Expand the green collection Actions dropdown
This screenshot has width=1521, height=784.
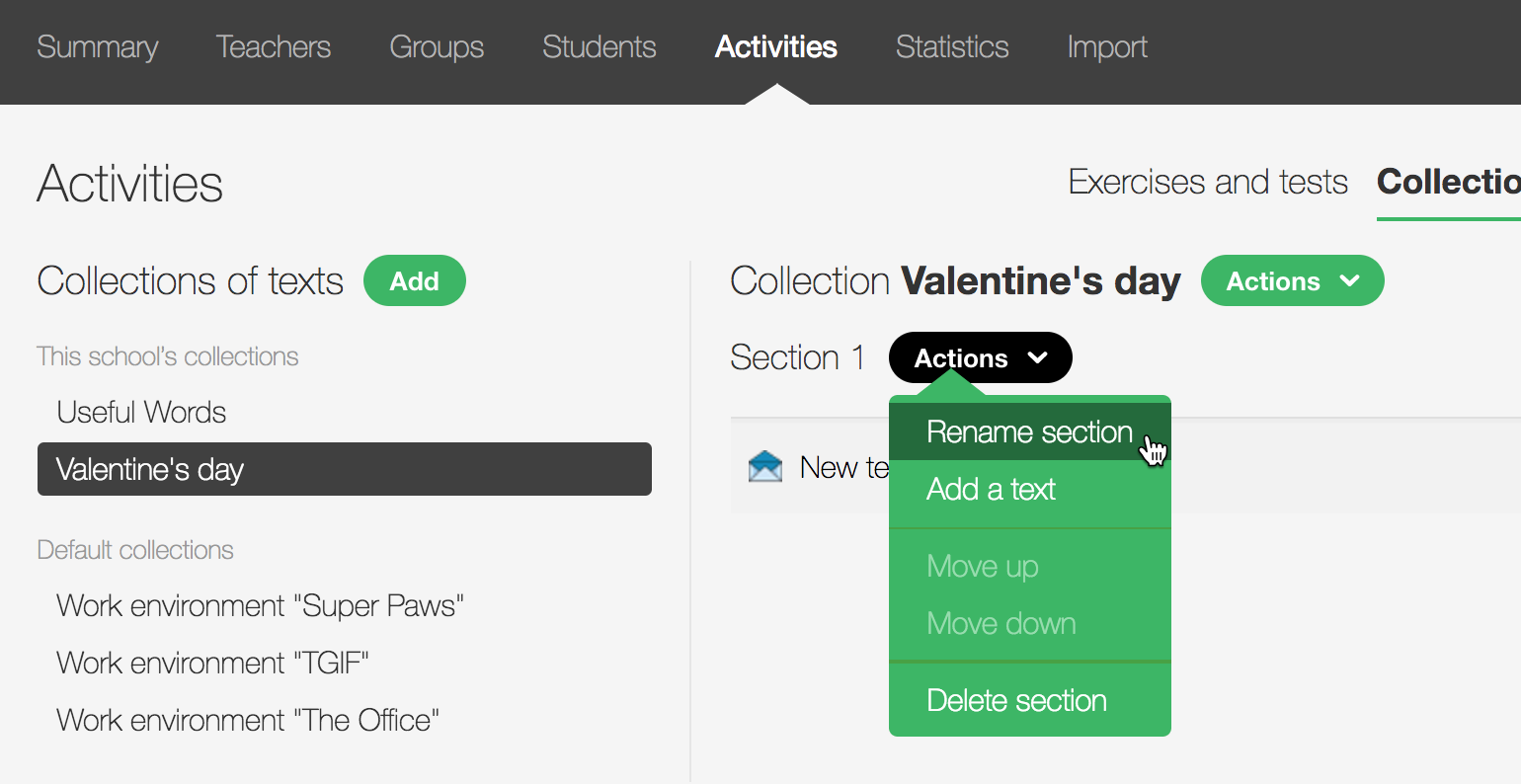click(1291, 281)
